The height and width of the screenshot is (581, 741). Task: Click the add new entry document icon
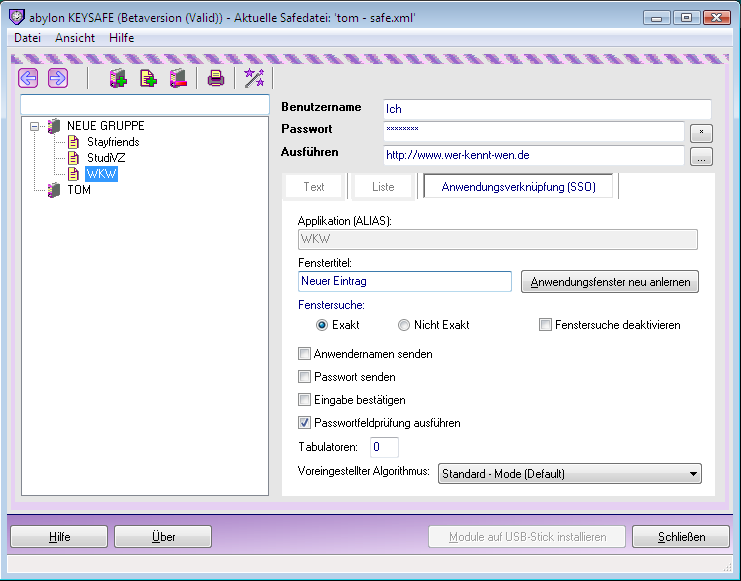coord(148,78)
